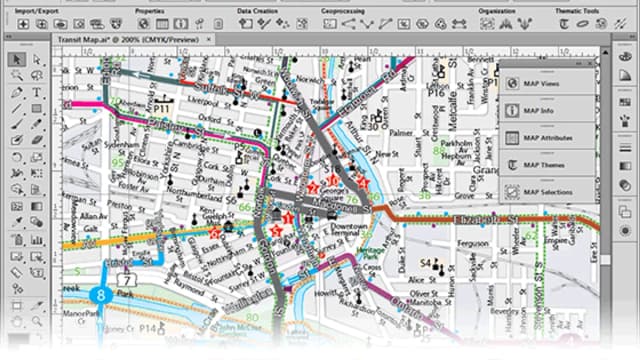Close the floating MAP panel group
Screen dimensions: 640x360
pyautogui.click(x=589, y=63)
